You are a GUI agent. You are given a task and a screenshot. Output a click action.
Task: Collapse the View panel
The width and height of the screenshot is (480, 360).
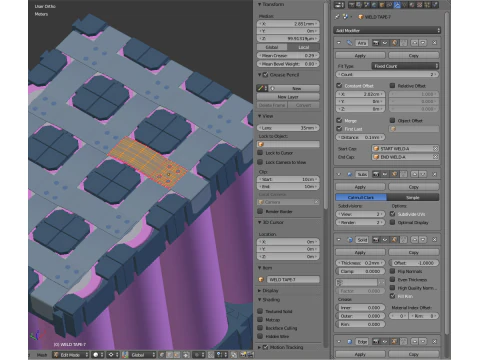[x=260, y=116]
